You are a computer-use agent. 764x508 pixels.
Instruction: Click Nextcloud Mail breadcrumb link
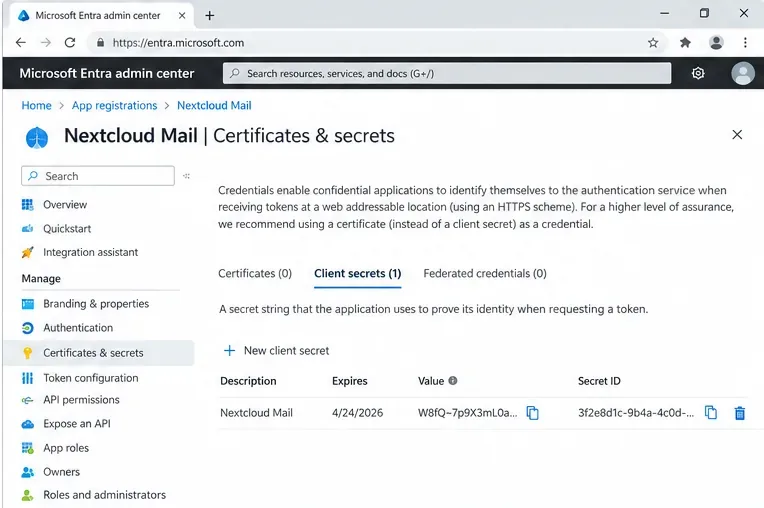214,106
